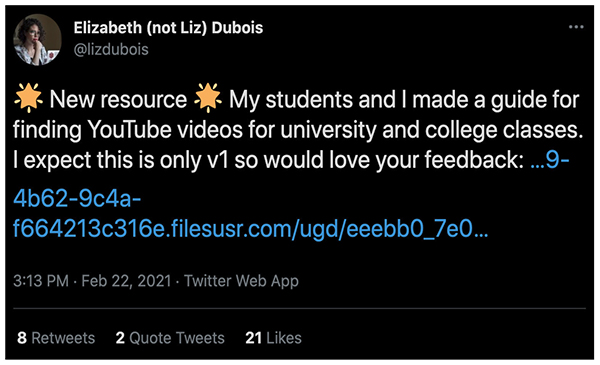Click the divider line above the tweet stats
The height and width of the screenshot is (365, 600).
(300, 308)
